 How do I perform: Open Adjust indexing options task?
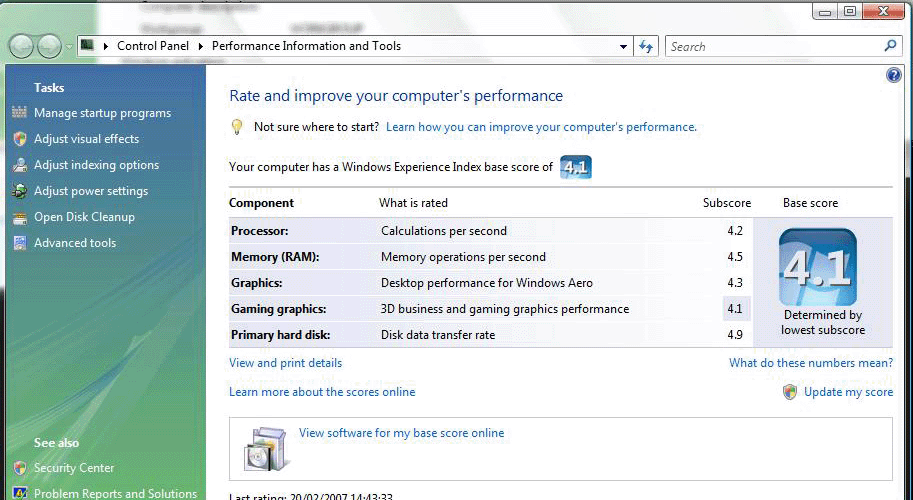96,165
